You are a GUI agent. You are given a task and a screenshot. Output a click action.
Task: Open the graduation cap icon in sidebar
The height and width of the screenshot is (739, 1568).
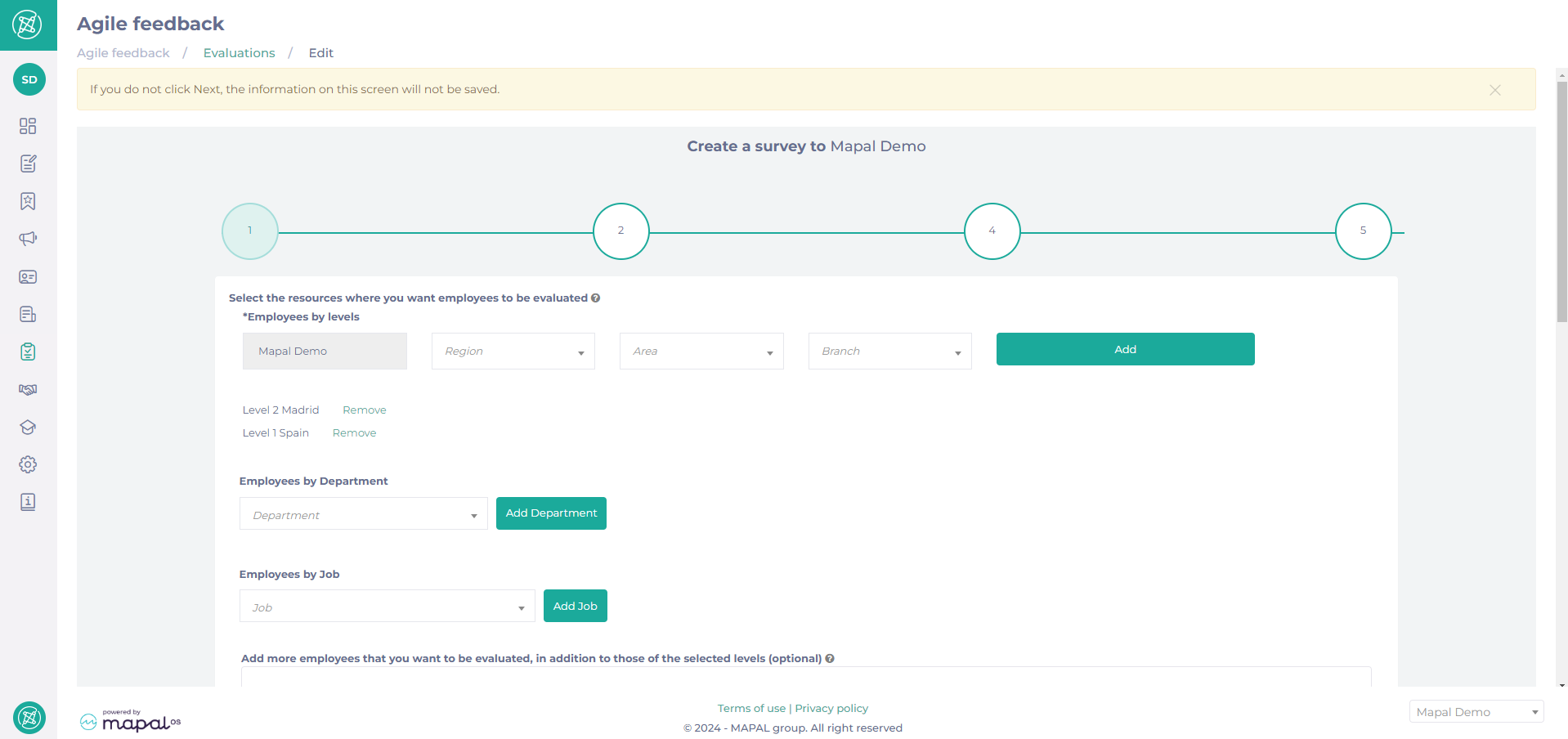(28, 427)
